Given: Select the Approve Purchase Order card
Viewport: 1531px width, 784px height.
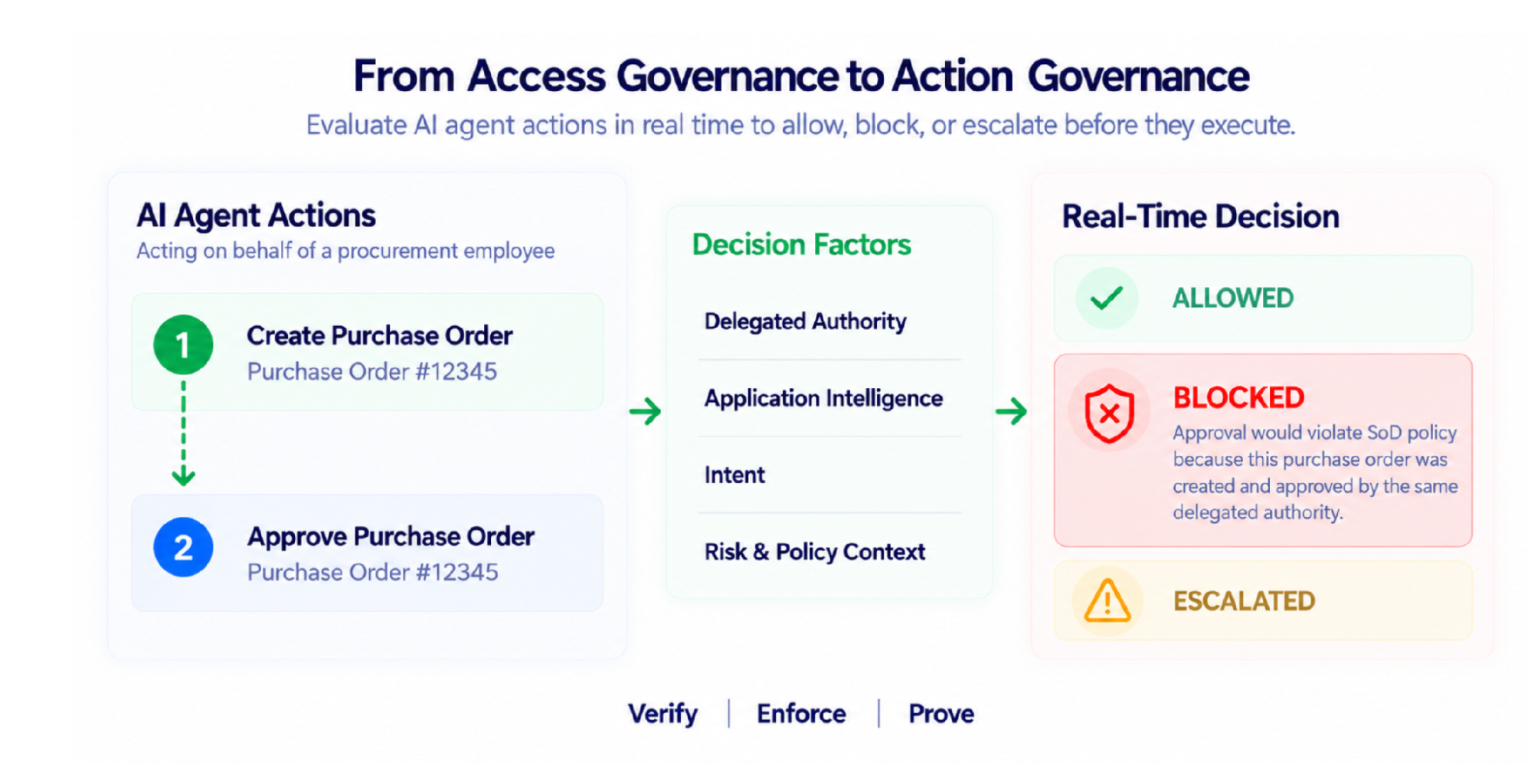Looking at the screenshot, I should tap(368, 553).
